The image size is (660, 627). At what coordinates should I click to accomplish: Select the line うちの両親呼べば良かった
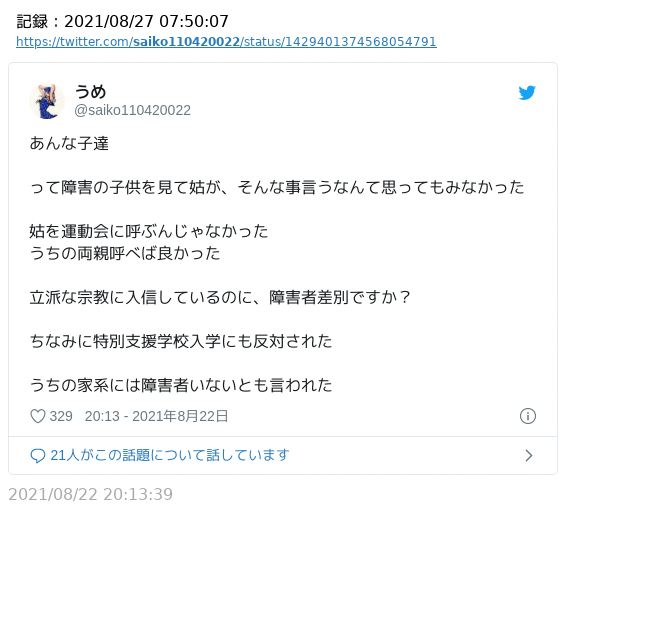tap(125, 253)
